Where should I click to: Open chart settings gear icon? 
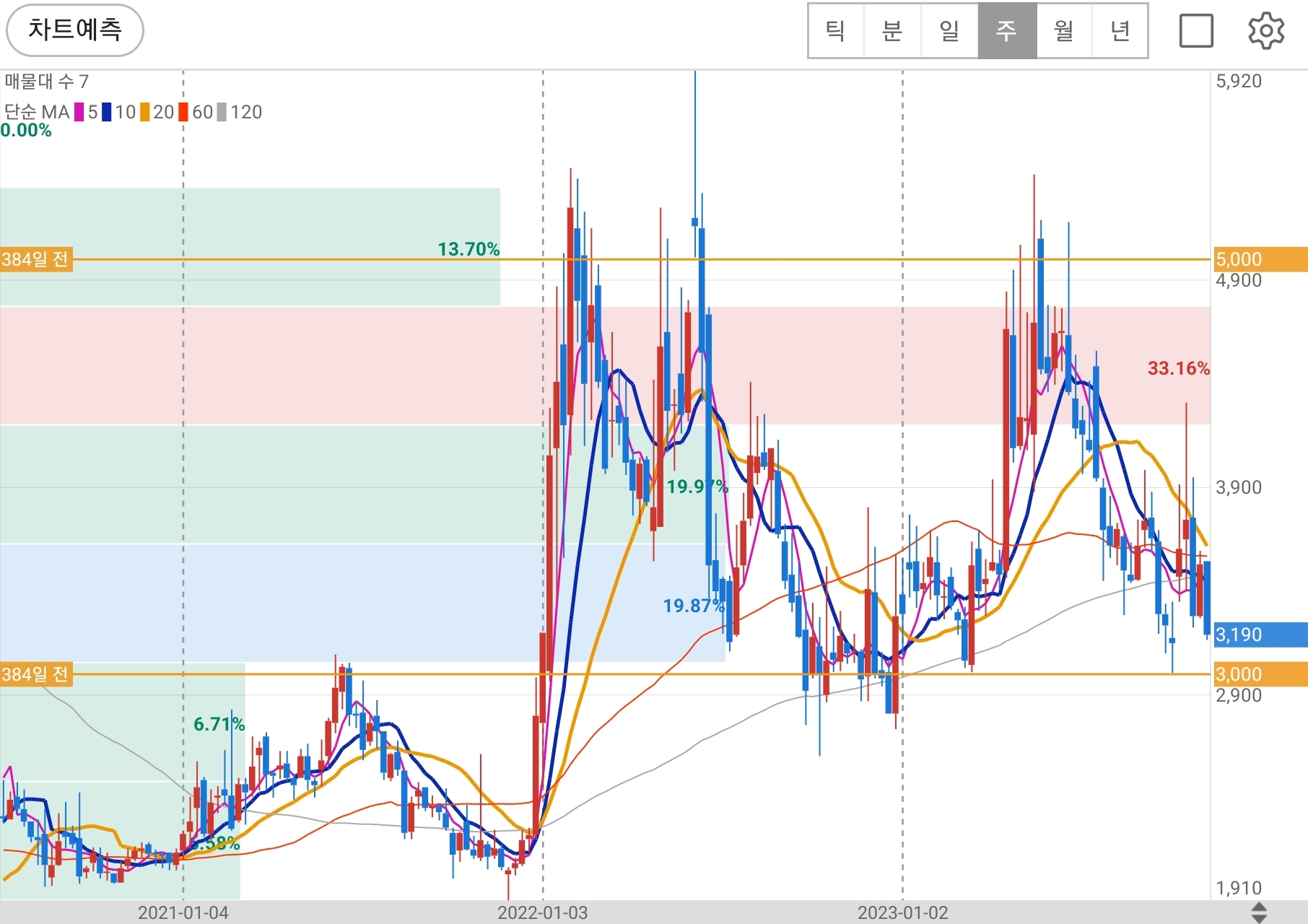point(1266,31)
